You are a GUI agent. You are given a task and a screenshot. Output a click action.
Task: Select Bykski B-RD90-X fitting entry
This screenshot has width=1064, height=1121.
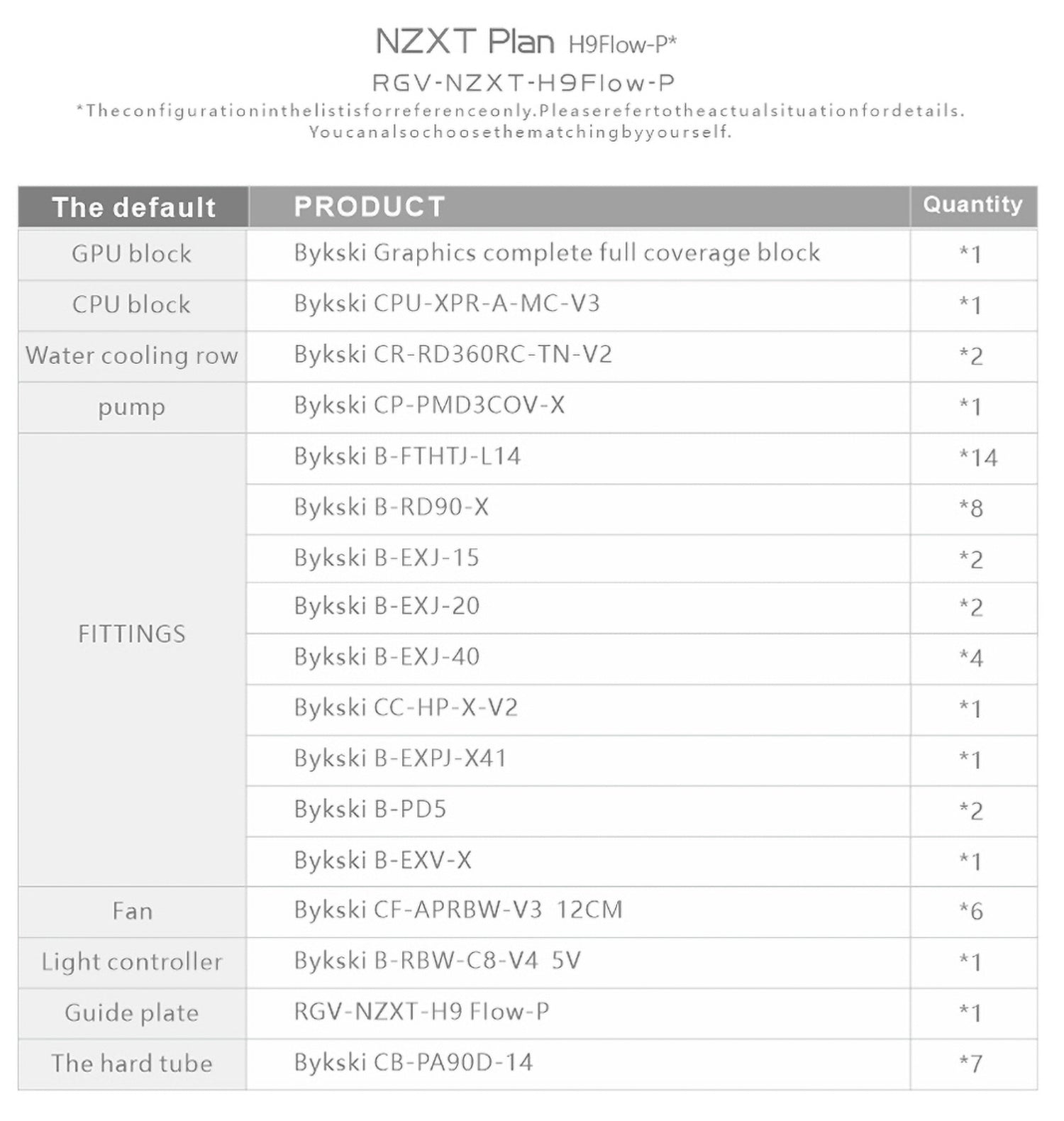[x=392, y=507]
